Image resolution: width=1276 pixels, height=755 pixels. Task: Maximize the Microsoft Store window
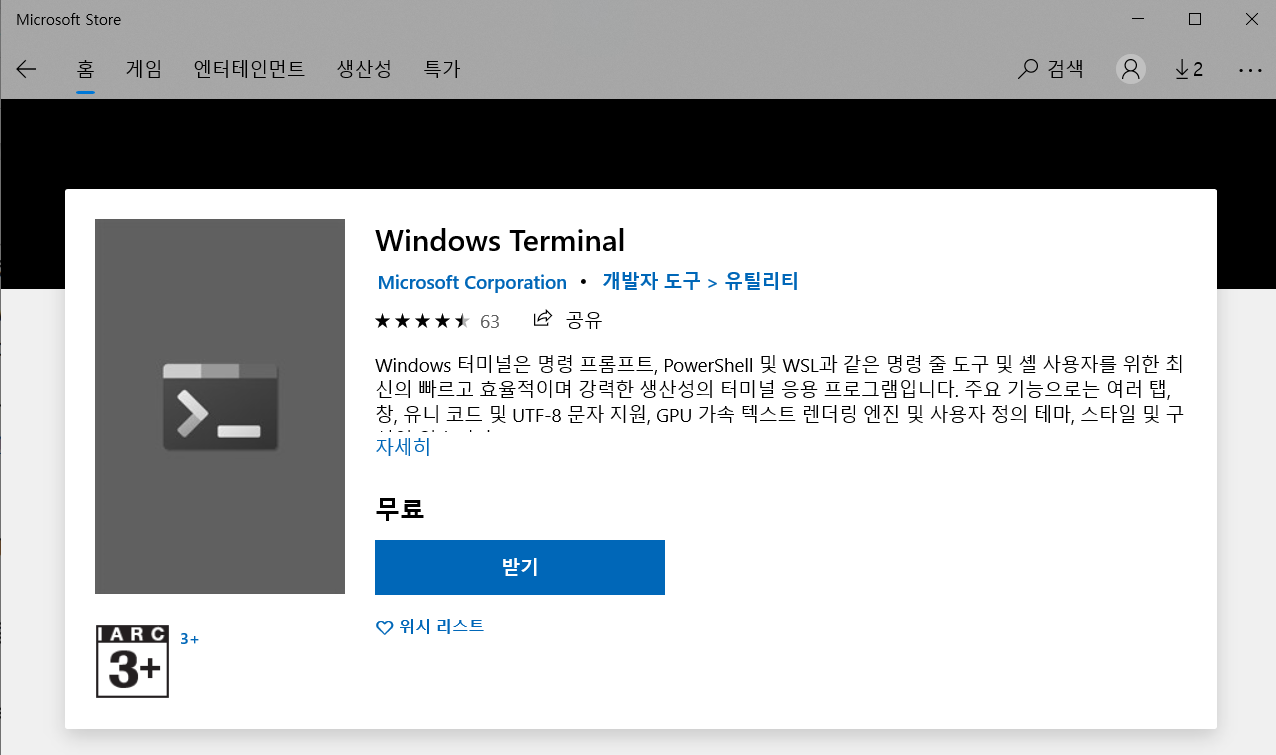1195,19
